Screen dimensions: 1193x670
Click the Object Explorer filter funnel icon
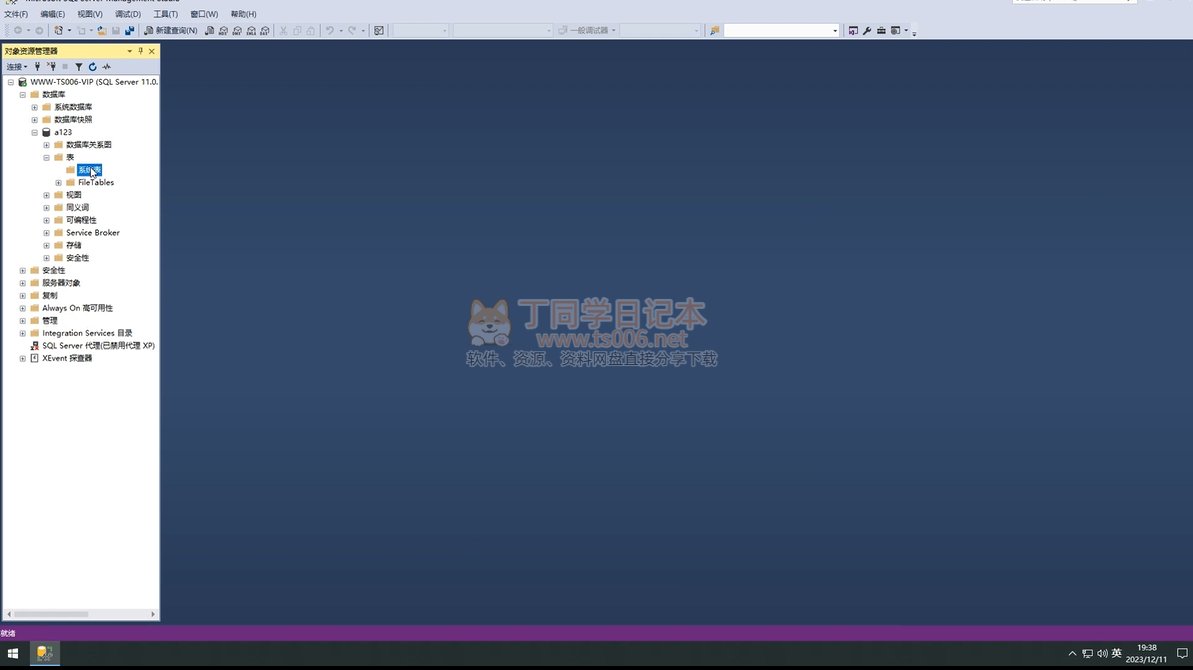click(x=79, y=67)
